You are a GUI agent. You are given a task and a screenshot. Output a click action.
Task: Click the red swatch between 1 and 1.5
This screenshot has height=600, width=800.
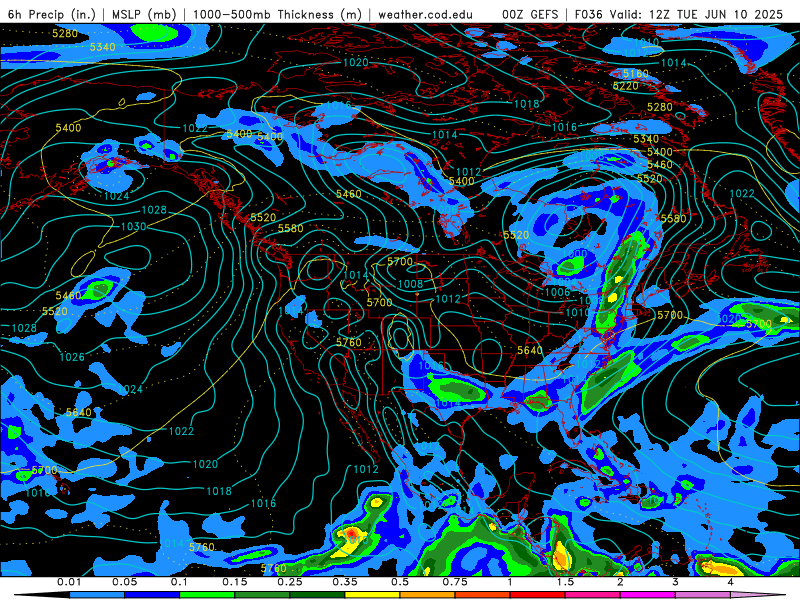pos(538,595)
